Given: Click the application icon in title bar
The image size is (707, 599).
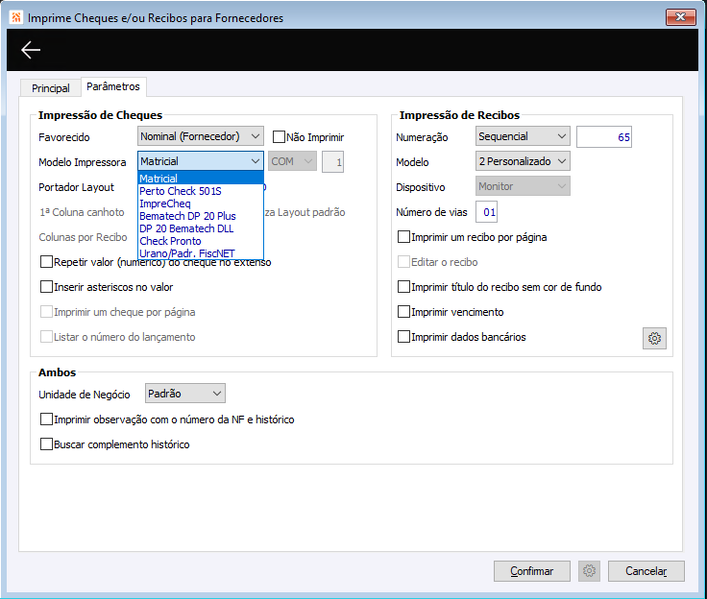Looking at the screenshot, I should tap(16, 18).
